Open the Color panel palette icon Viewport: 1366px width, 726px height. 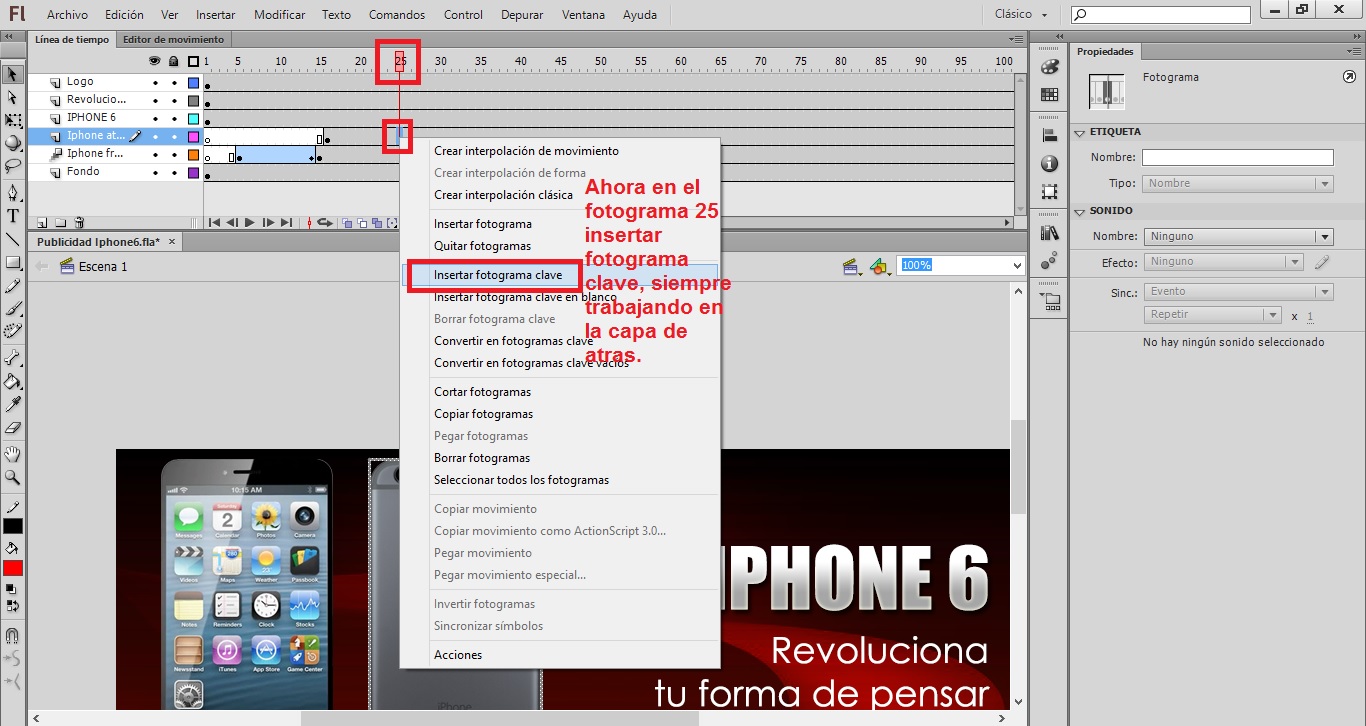tap(1049, 67)
